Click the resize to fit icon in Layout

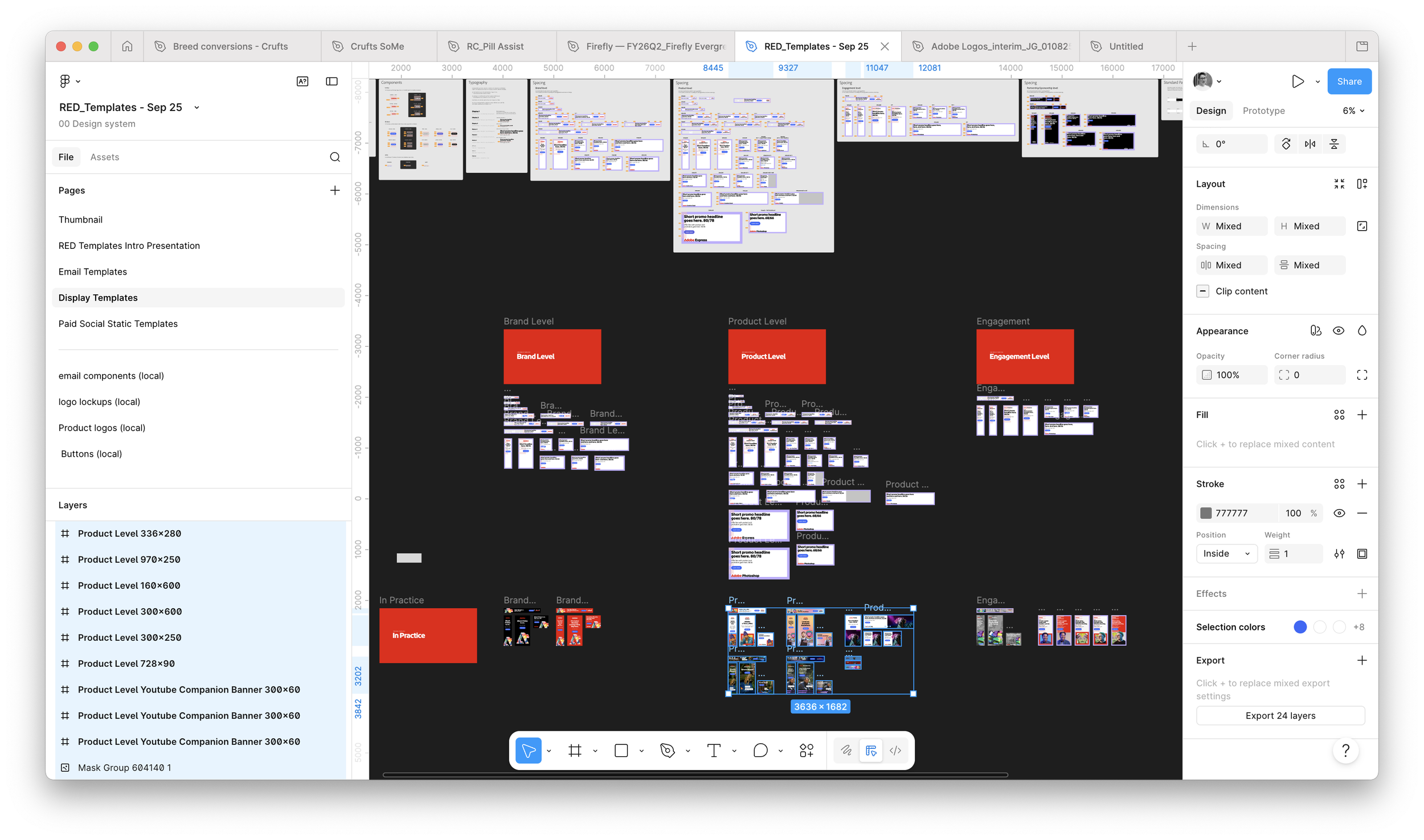(x=1339, y=184)
